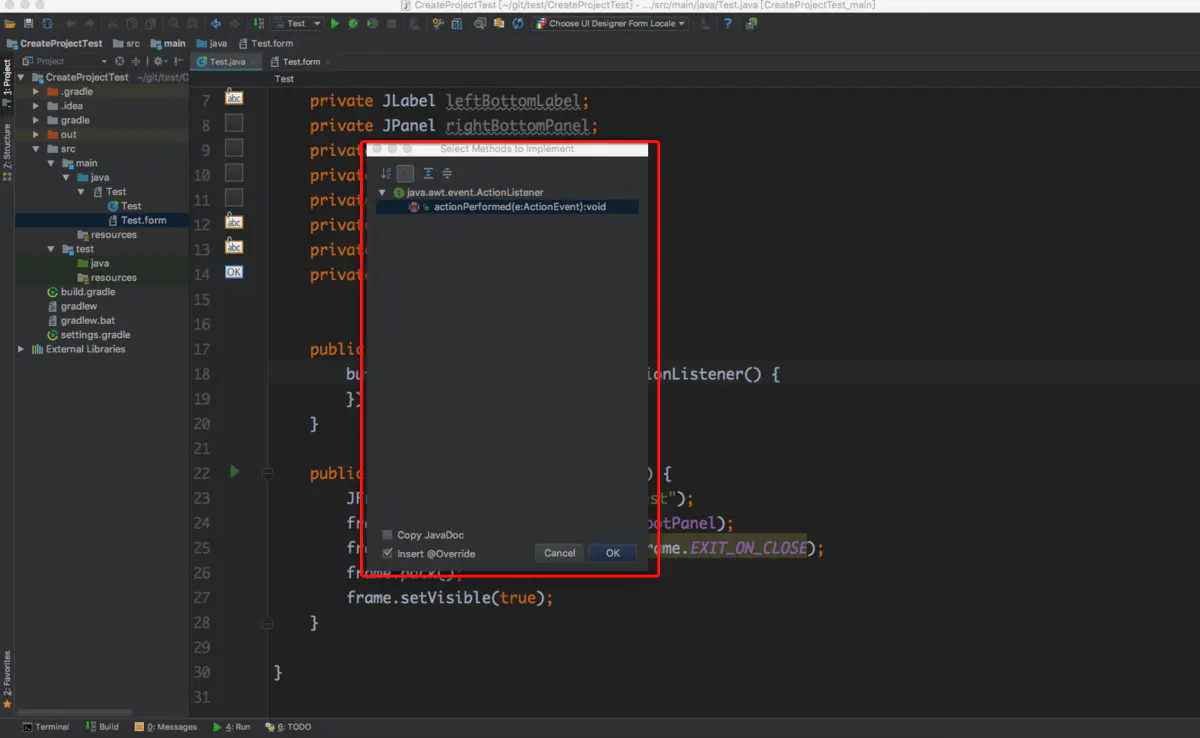This screenshot has height=738, width=1200.
Task: Open the 2: Favorites tool window
Action: (6, 679)
